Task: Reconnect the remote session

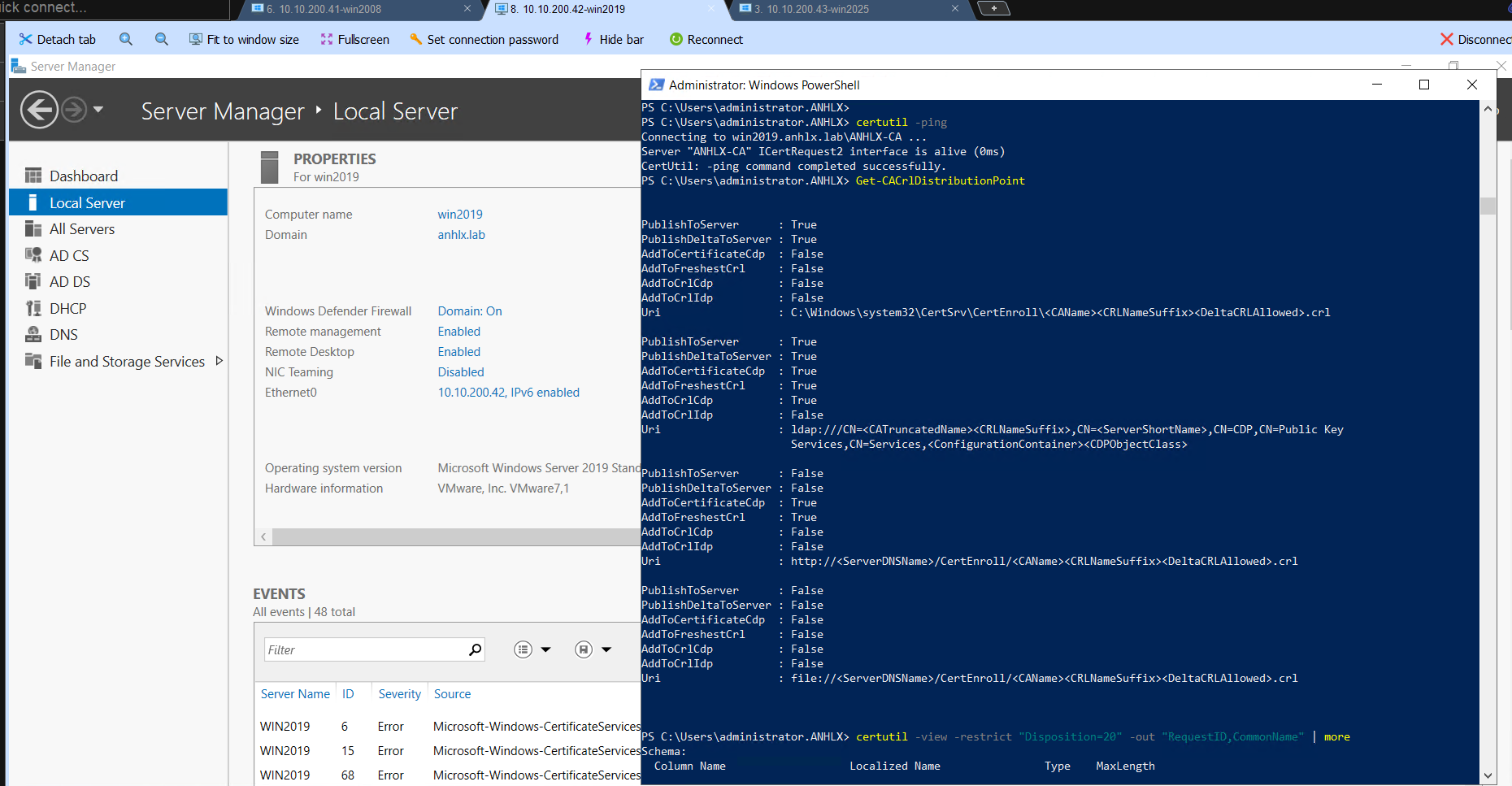Action: (x=706, y=39)
